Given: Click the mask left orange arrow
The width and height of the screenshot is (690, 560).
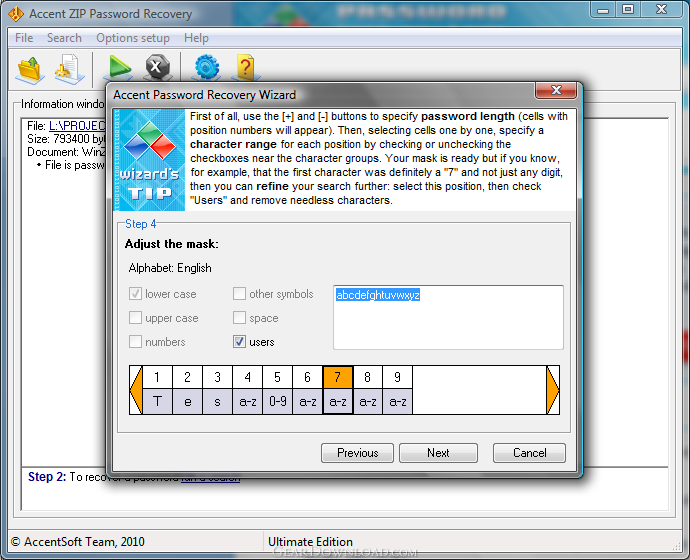Looking at the screenshot, I should (136, 390).
